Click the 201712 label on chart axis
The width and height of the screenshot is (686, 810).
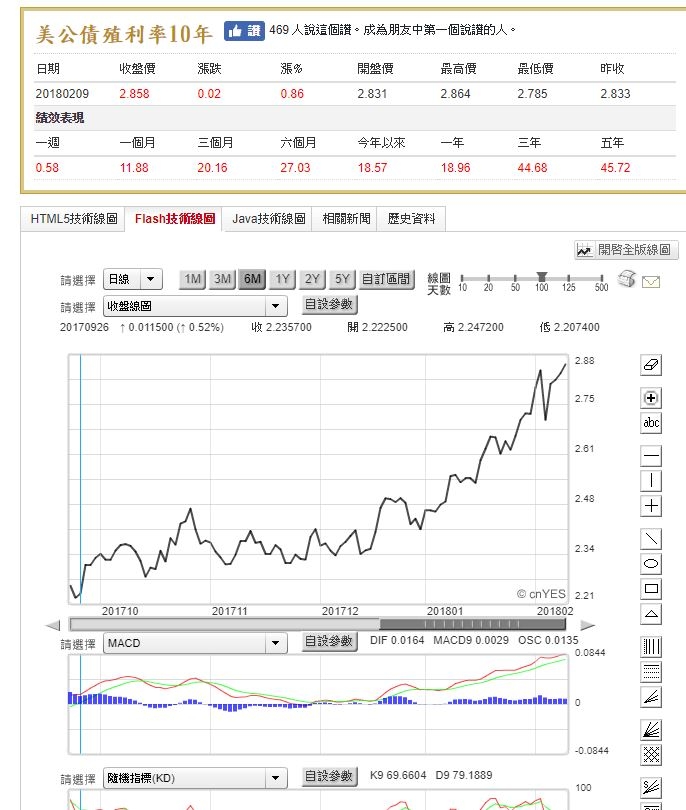pos(340,611)
